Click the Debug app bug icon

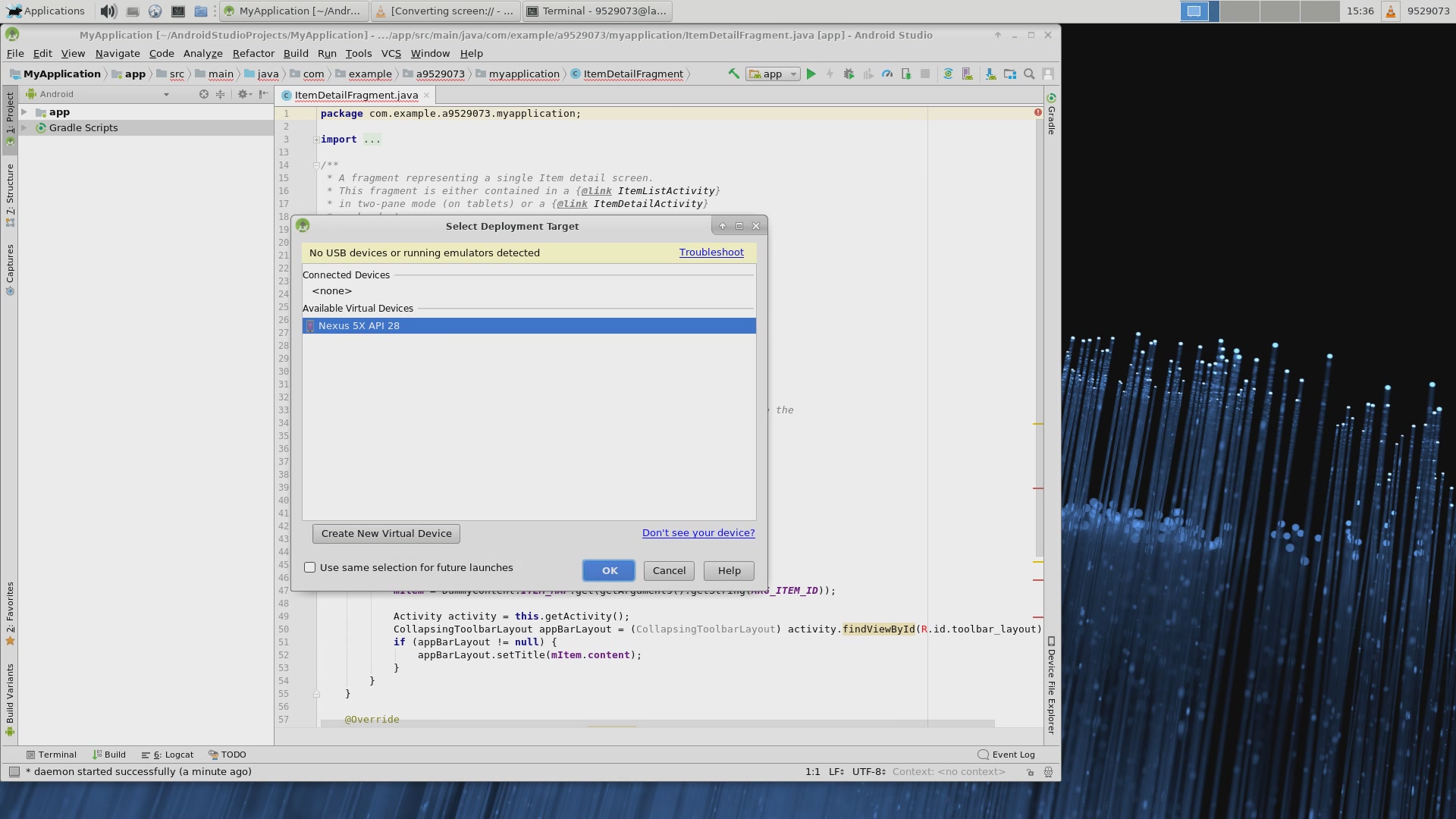point(849,74)
